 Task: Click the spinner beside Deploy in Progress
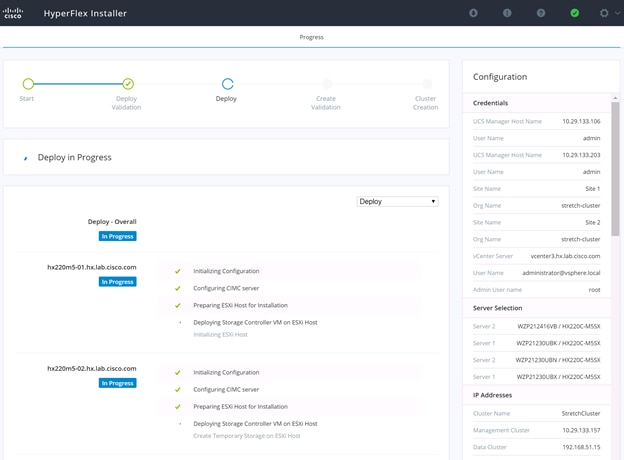[x=25, y=158]
